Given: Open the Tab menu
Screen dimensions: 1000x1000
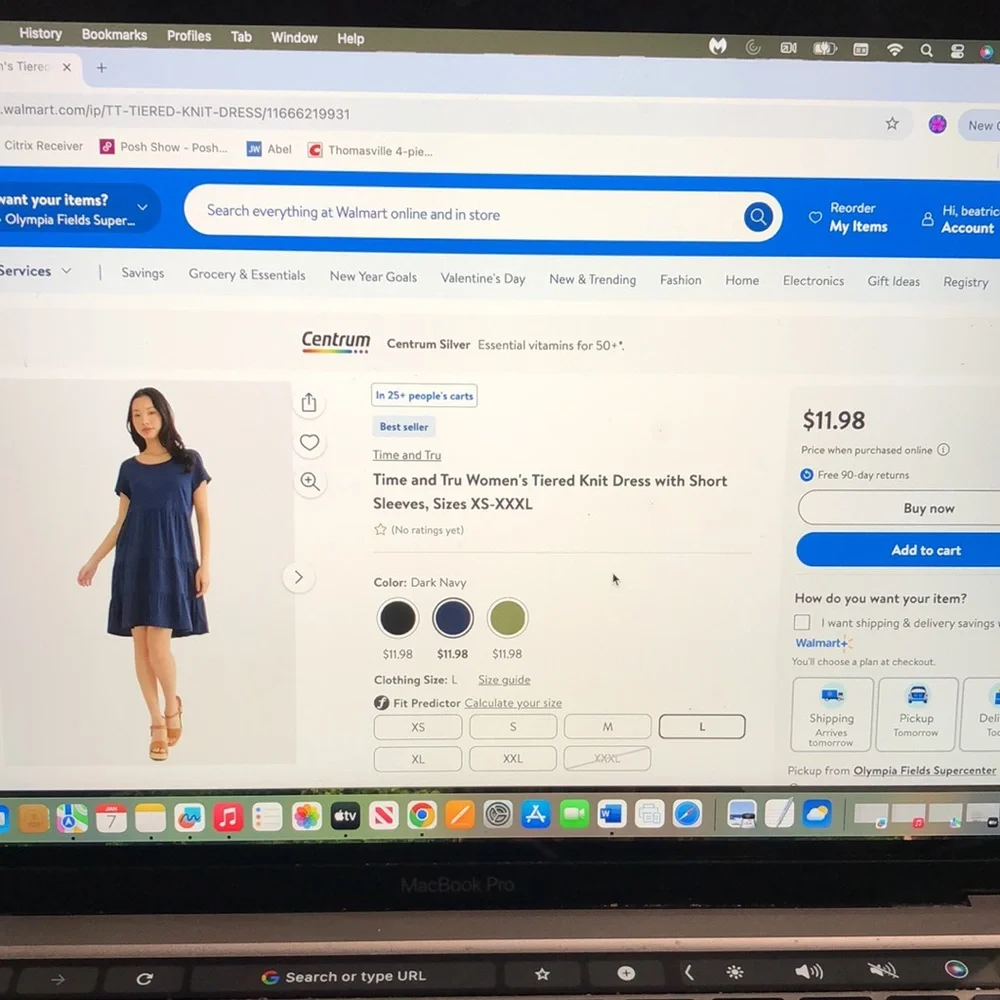Looking at the screenshot, I should (x=241, y=37).
